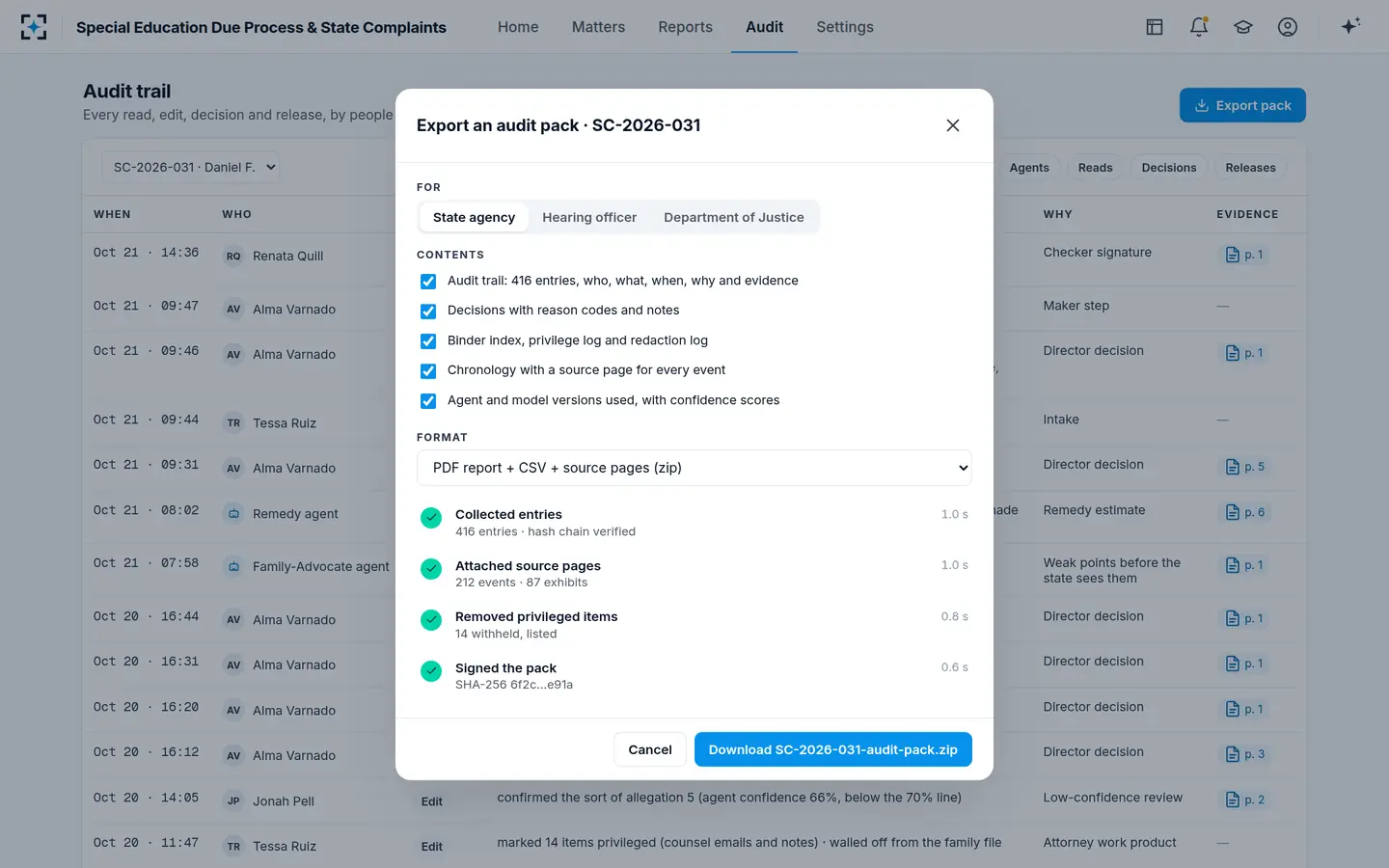1389x868 pixels.
Task: Open the layout panel icon in header
Action: click(1155, 27)
